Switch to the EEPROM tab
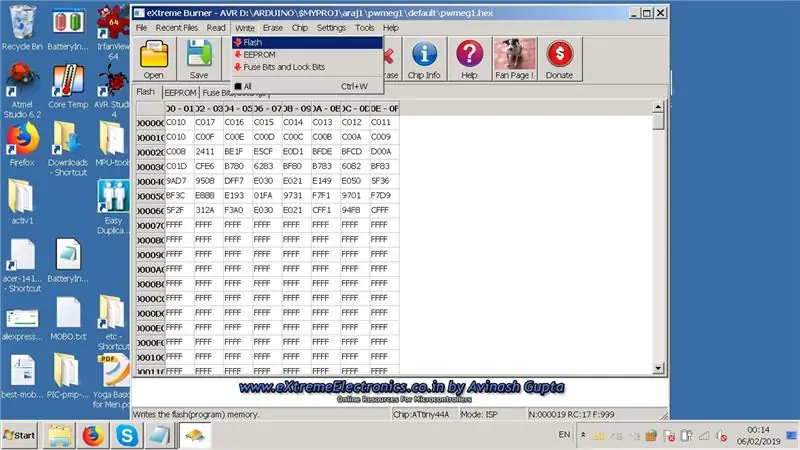The image size is (800, 450). coord(180,93)
